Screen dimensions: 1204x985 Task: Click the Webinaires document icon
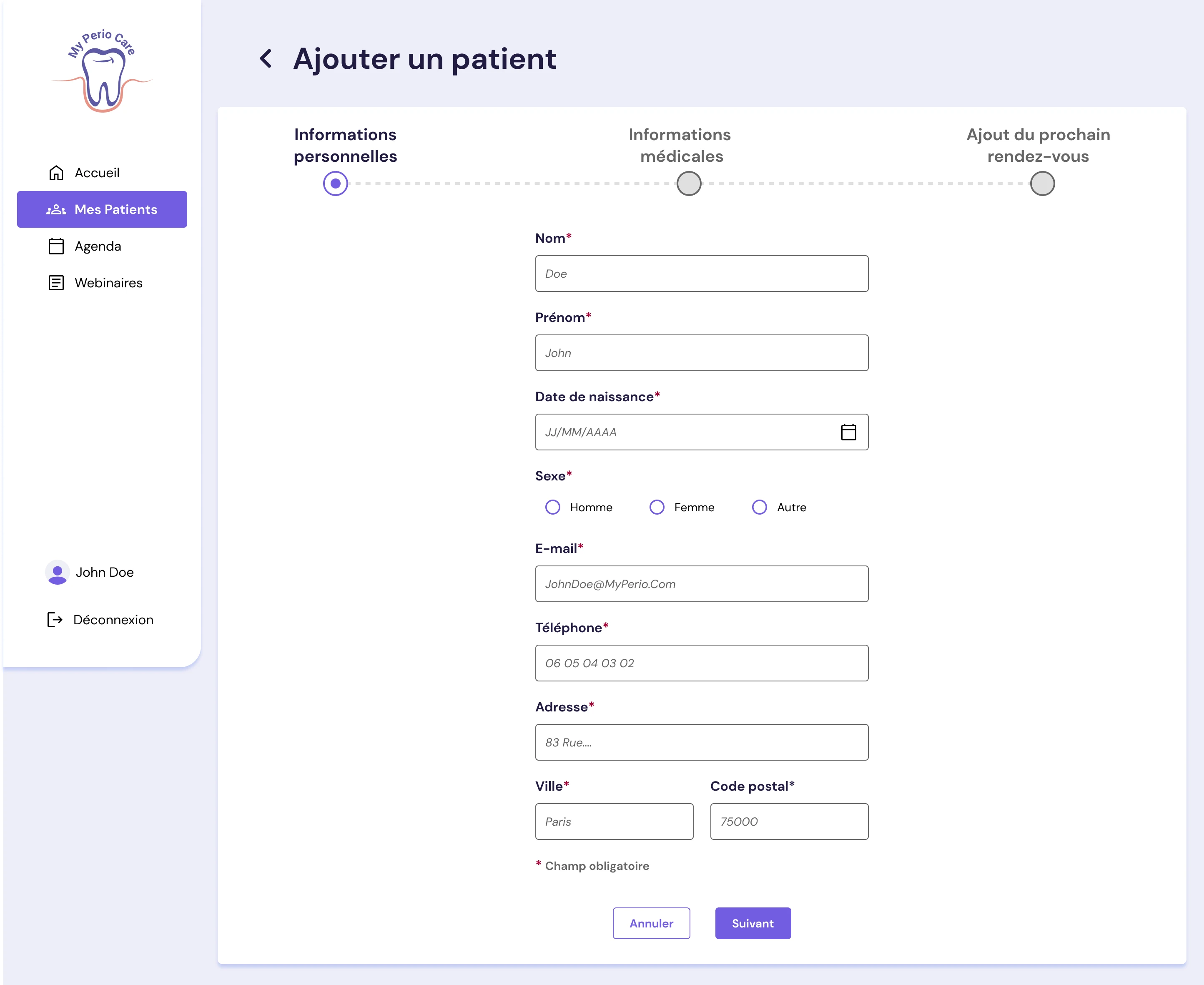point(56,283)
